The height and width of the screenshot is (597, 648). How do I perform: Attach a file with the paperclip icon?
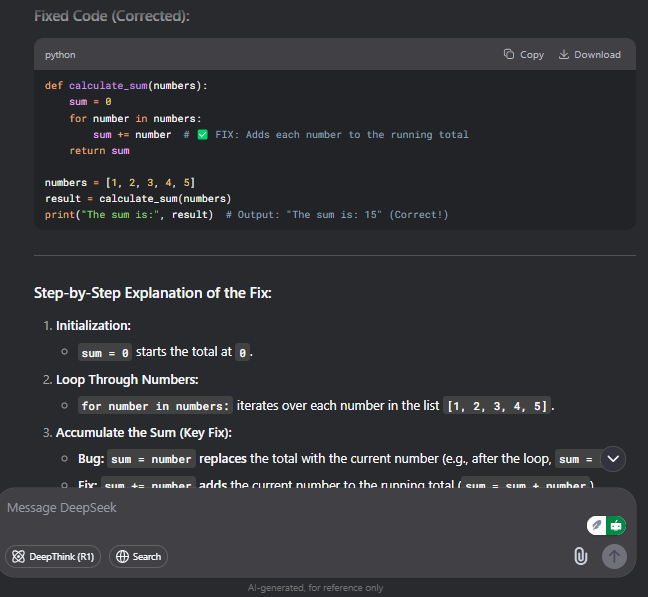[x=581, y=556]
